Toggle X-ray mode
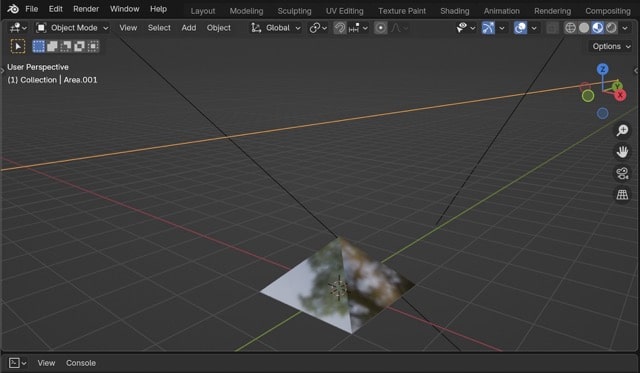This screenshot has height=373, width=640. point(552,28)
